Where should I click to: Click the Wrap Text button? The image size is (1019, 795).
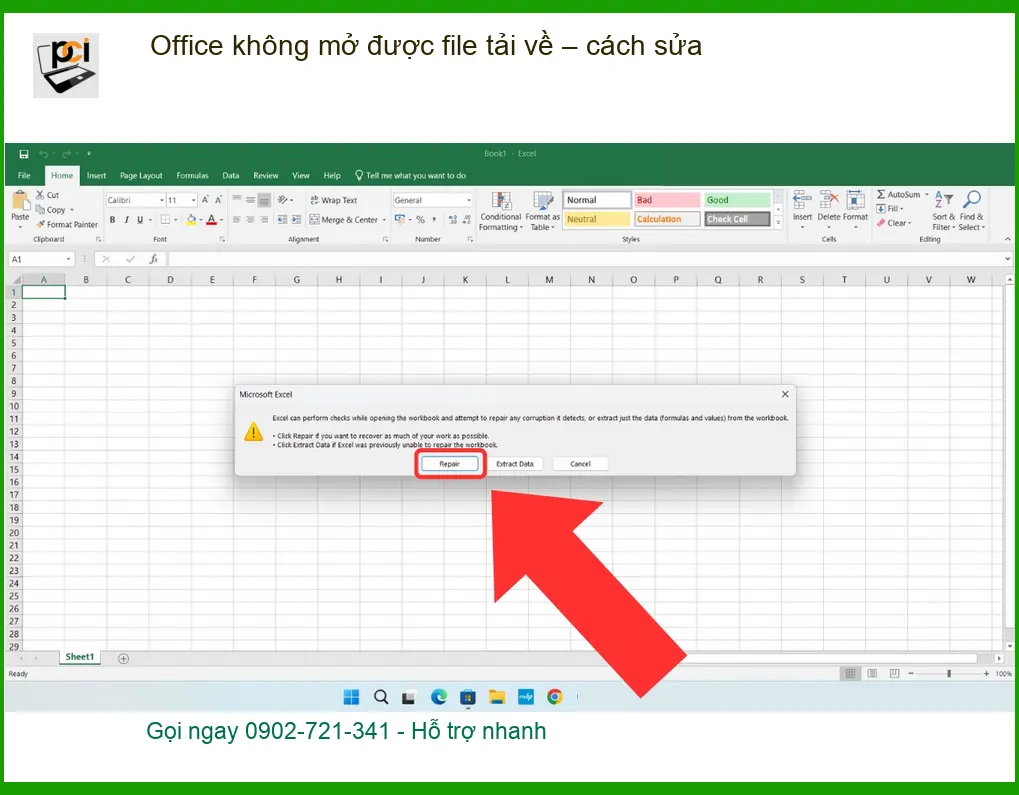[x=333, y=200]
